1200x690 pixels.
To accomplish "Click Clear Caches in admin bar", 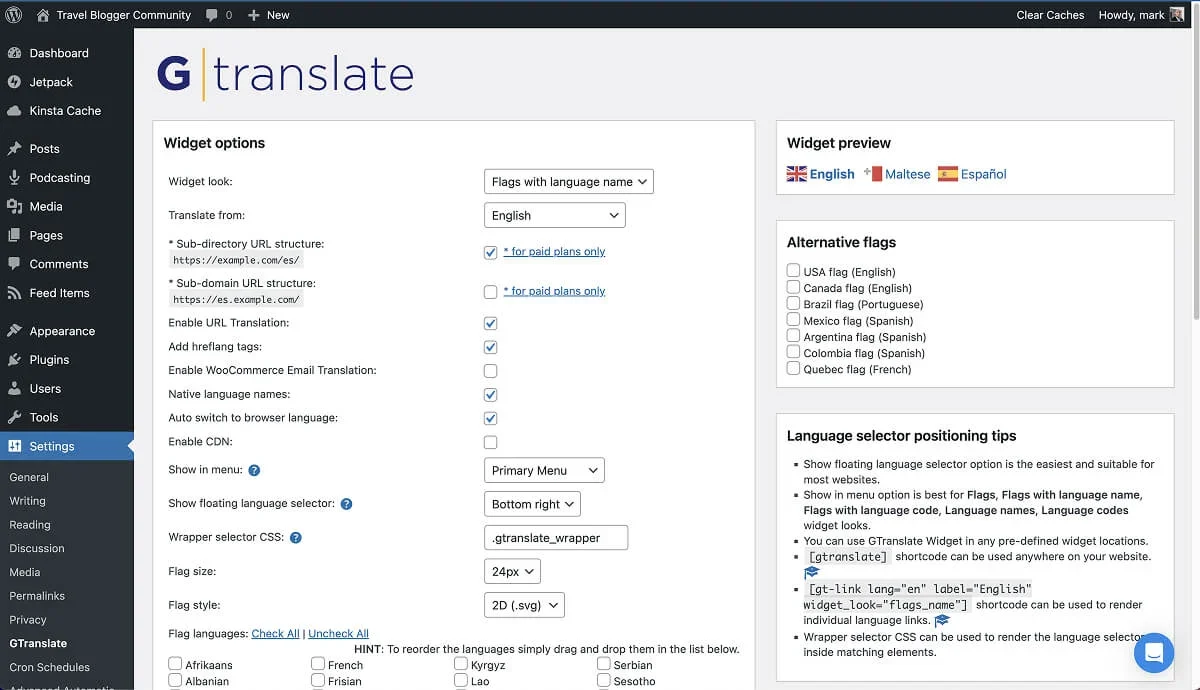I will (x=1050, y=15).
